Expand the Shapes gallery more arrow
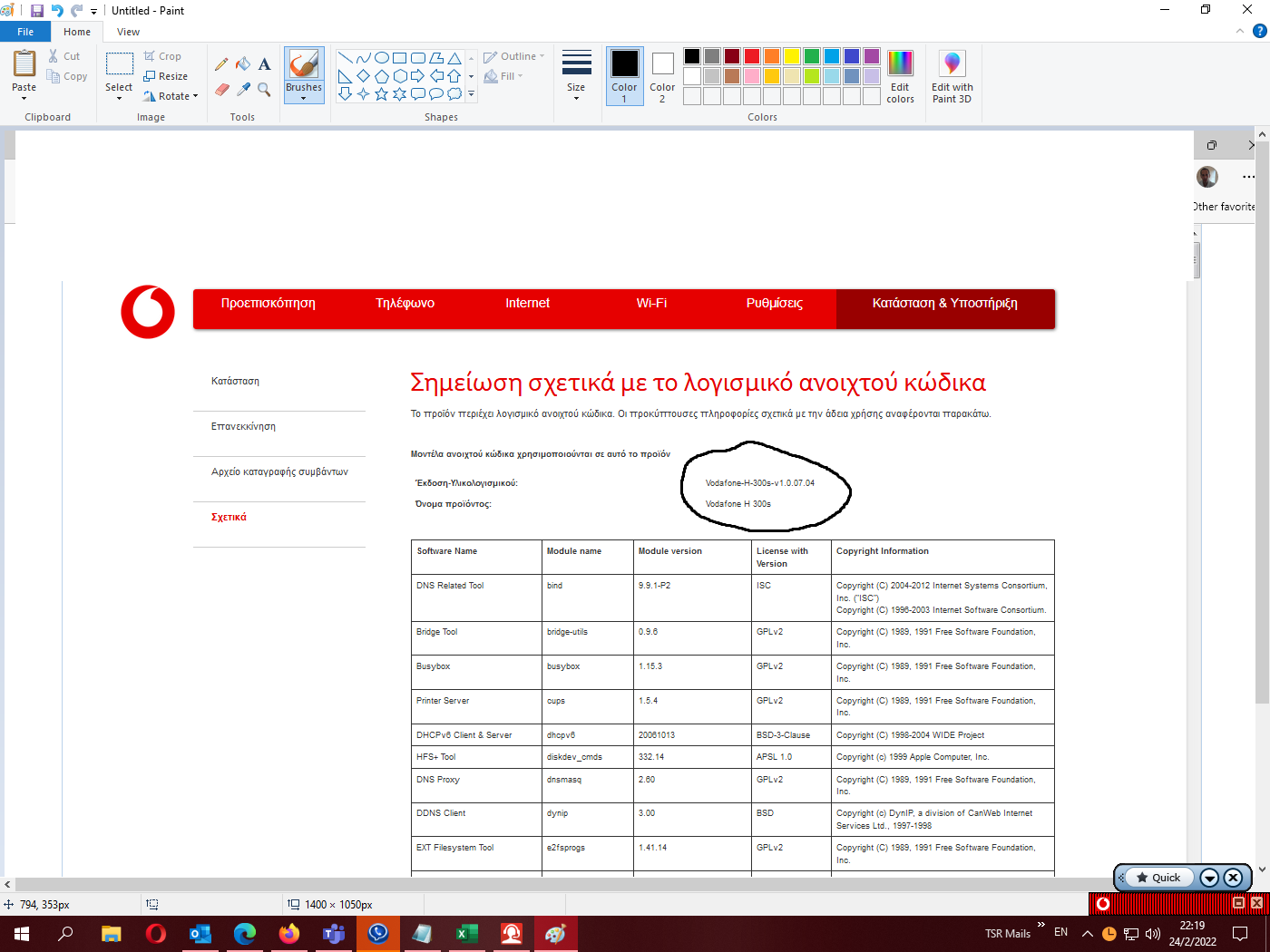This screenshot has width=1270, height=952. tap(471, 93)
